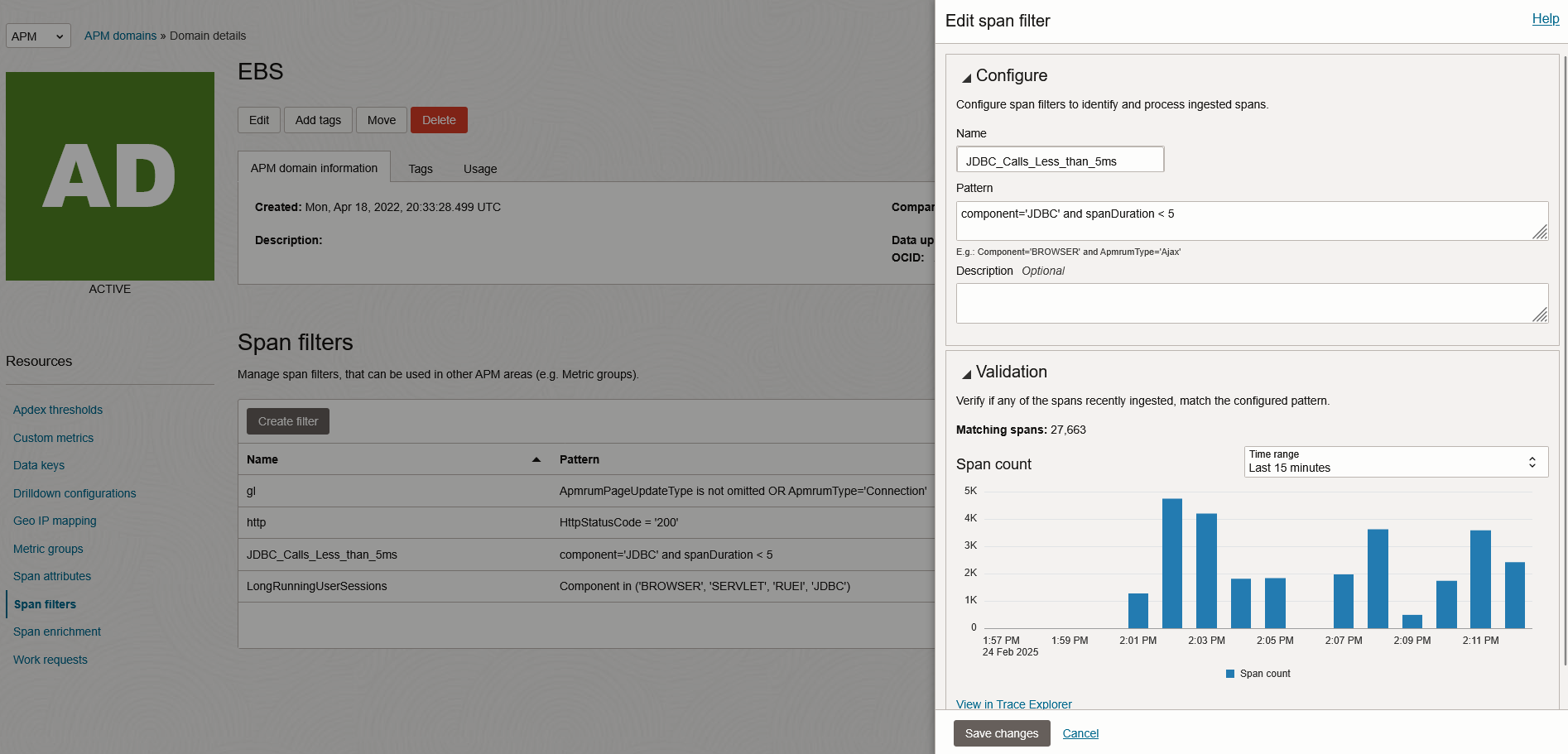The image size is (1568, 754).
Task: Switch to the Usage tab
Action: coord(479,168)
